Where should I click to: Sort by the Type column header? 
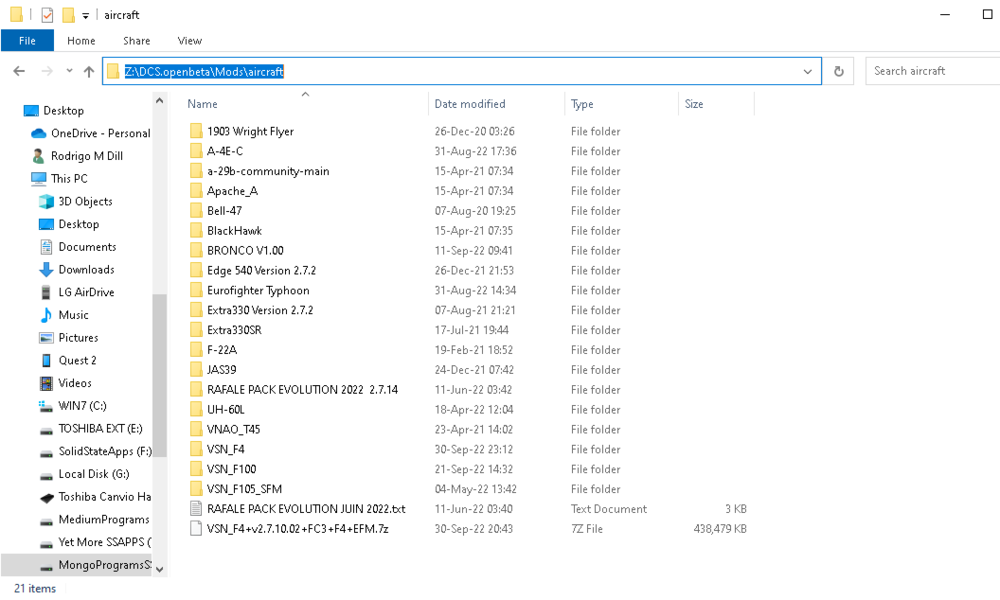pos(582,104)
